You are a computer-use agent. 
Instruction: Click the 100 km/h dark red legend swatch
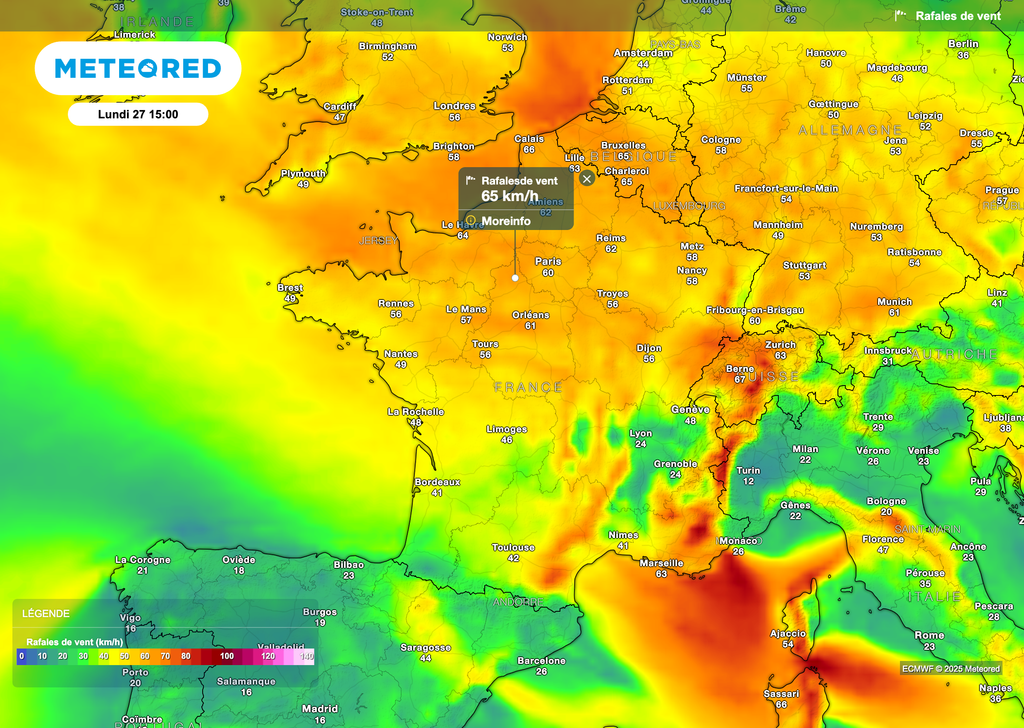click(227, 657)
